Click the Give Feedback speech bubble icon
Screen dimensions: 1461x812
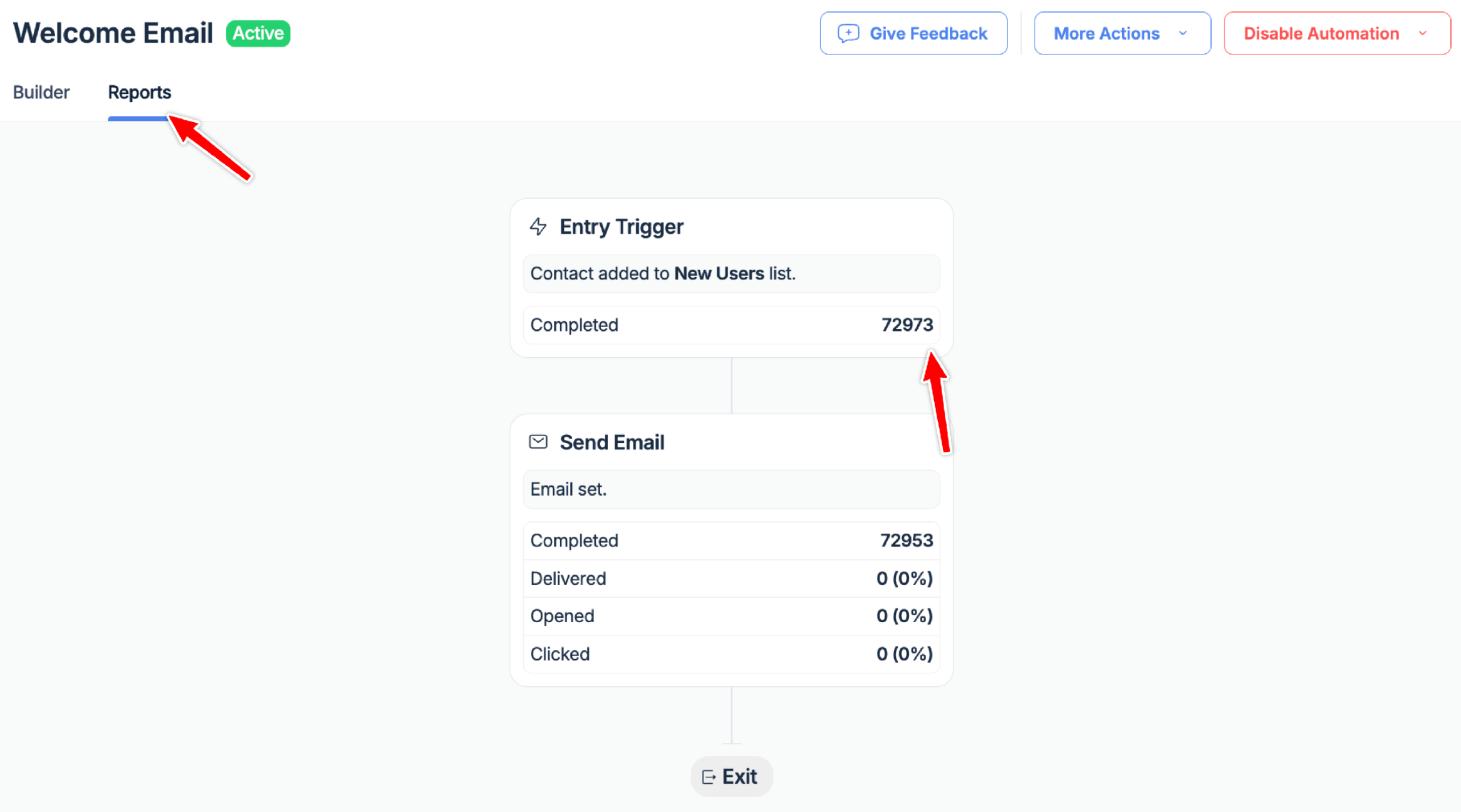tap(848, 33)
